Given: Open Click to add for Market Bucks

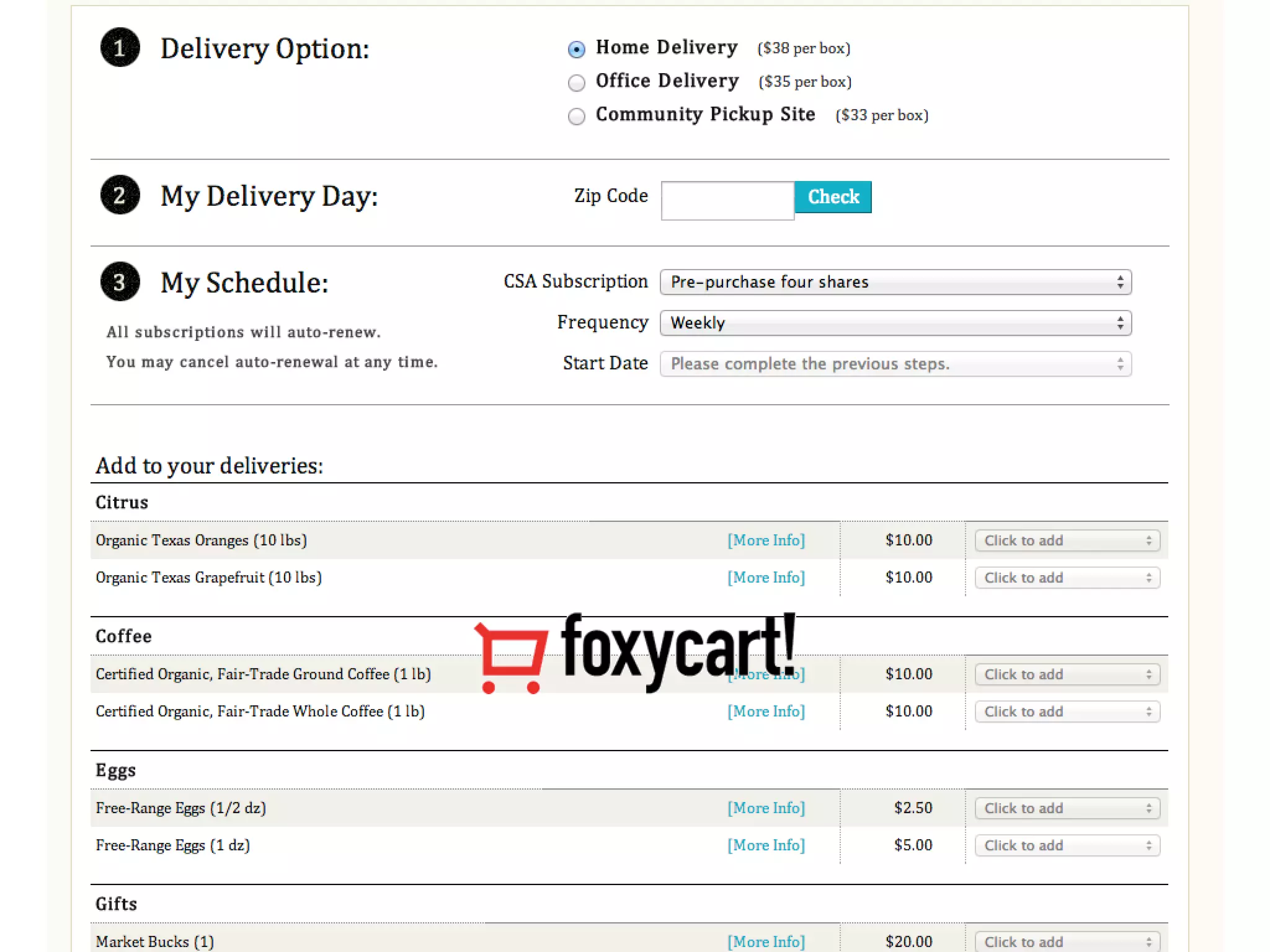Looking at the screenshot, I should [1067, 941].
